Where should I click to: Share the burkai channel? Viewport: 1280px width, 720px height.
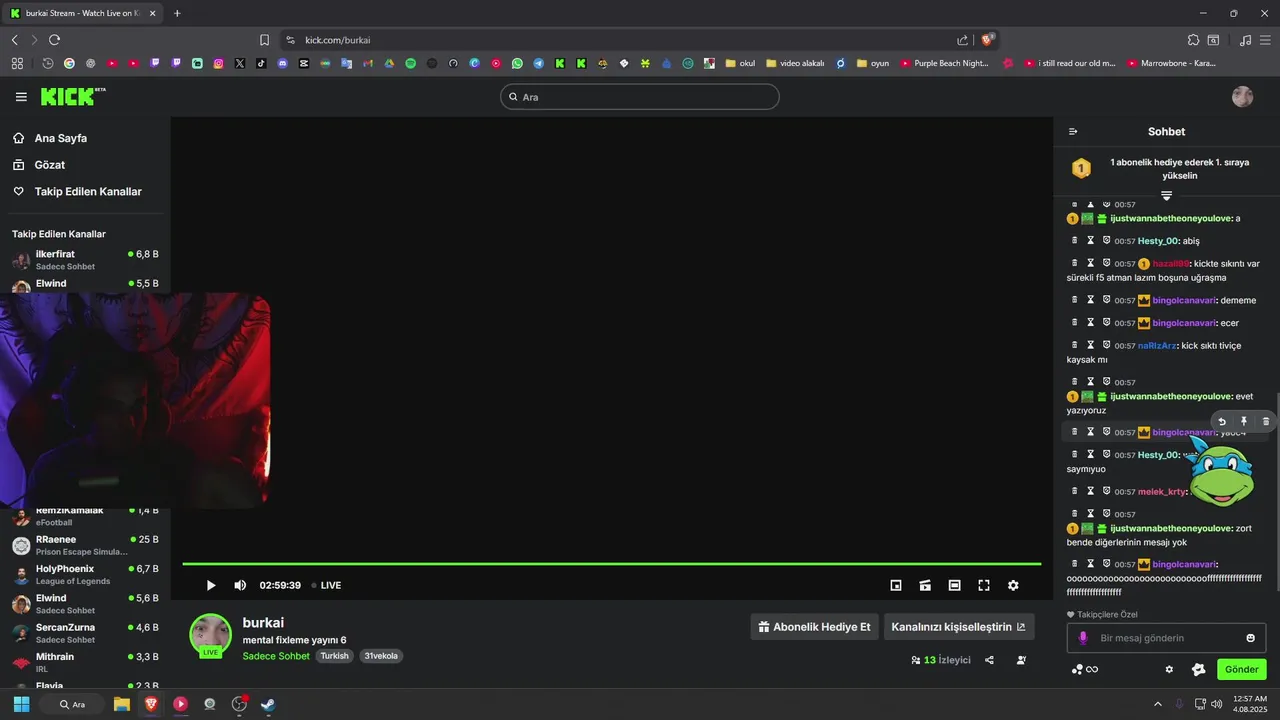tap(989, 660)
